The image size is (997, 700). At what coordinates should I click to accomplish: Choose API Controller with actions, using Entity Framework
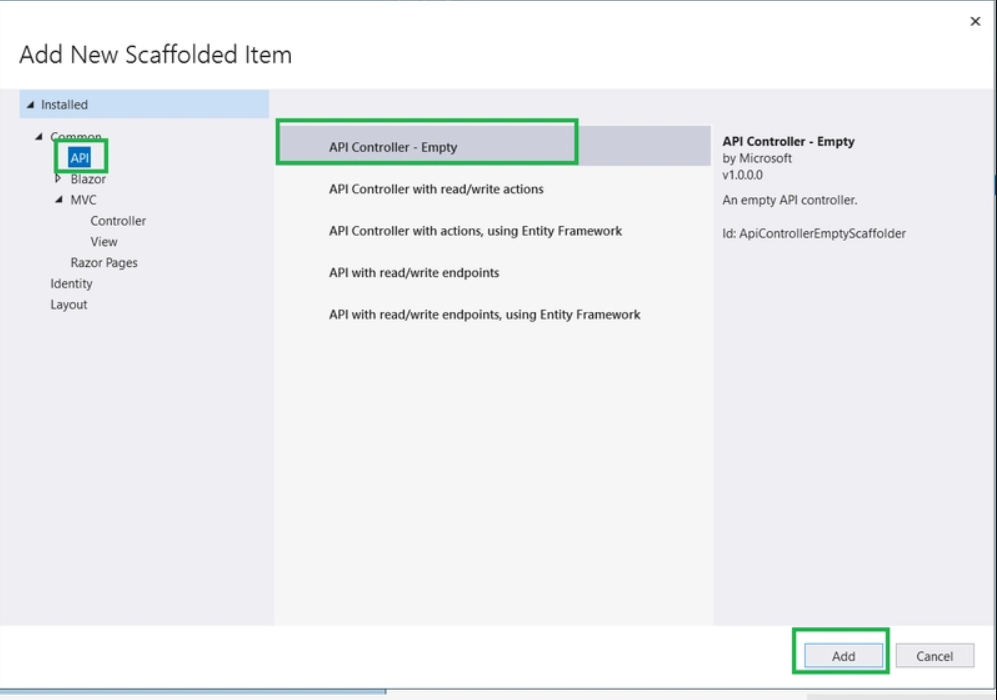[x=475, y=231]
